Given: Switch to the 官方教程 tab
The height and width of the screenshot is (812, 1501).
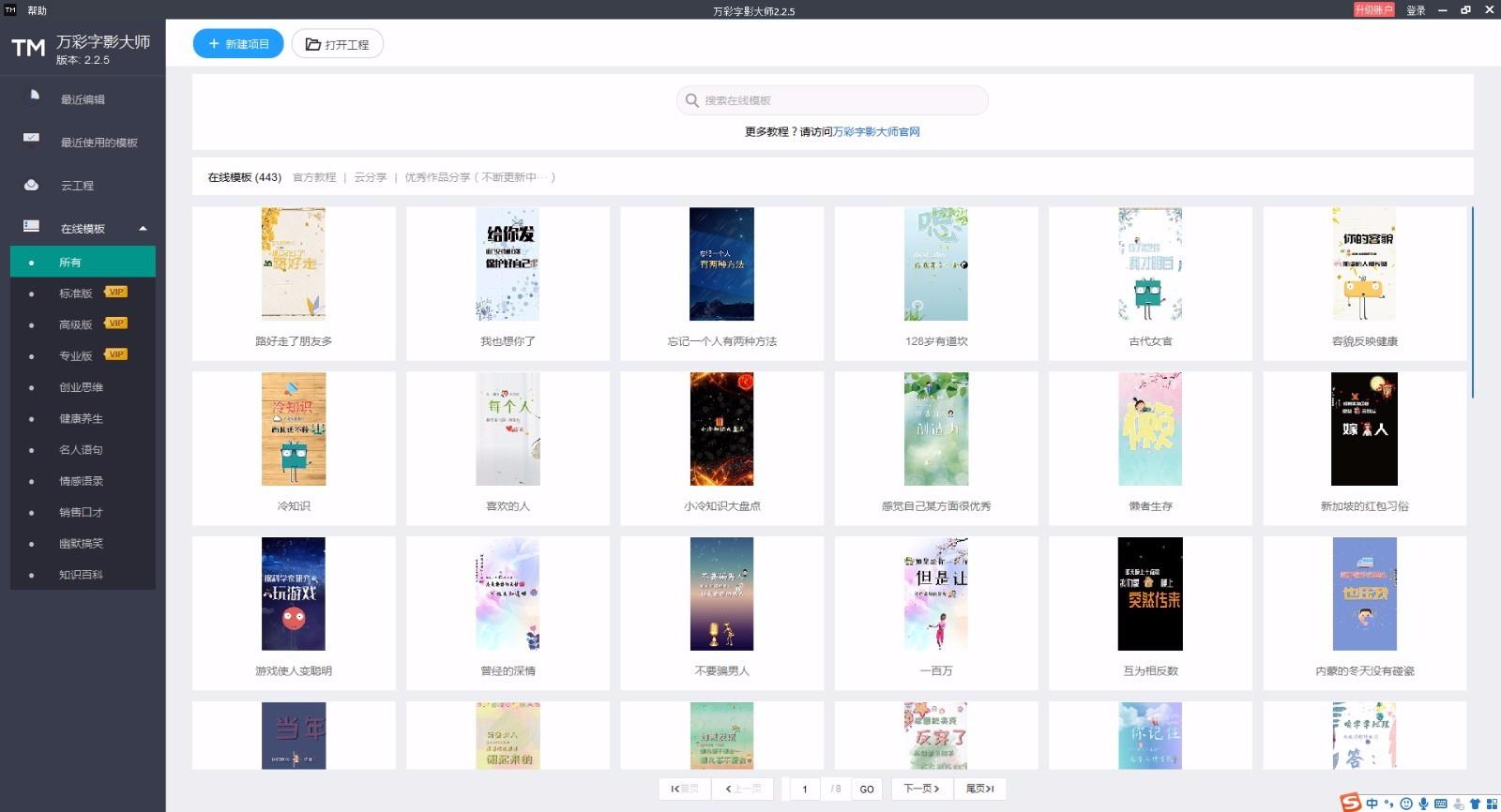Looking at the screenshot, I should click(x=314, y=177).
